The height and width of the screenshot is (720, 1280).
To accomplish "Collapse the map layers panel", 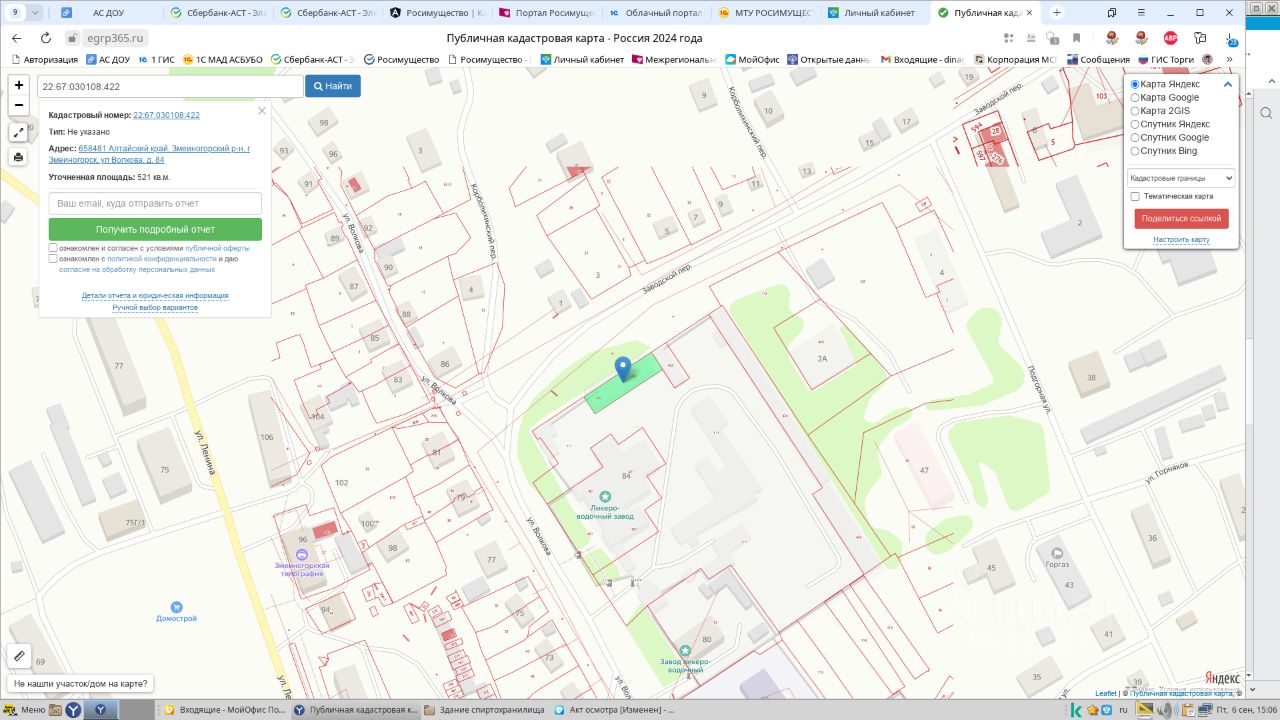I will click(x=1227, y=85).
